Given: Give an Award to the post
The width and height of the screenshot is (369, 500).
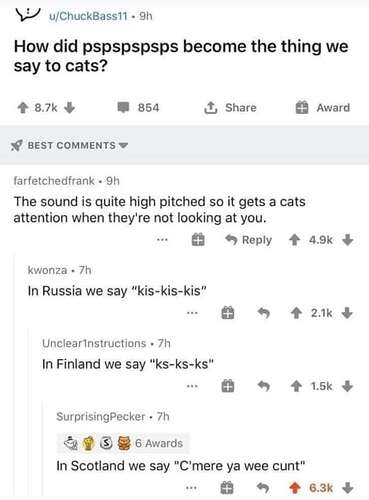Looking at the screenshot, I should (323, 108).
